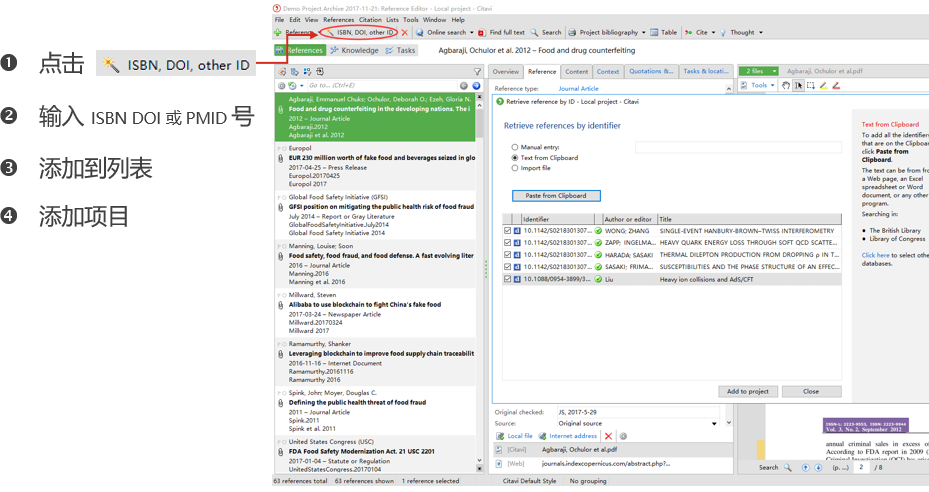The height and width of the screenshot is (492, 929).
Task: Open the File menu
Action: pyautogui.click(x=279, y=20)
